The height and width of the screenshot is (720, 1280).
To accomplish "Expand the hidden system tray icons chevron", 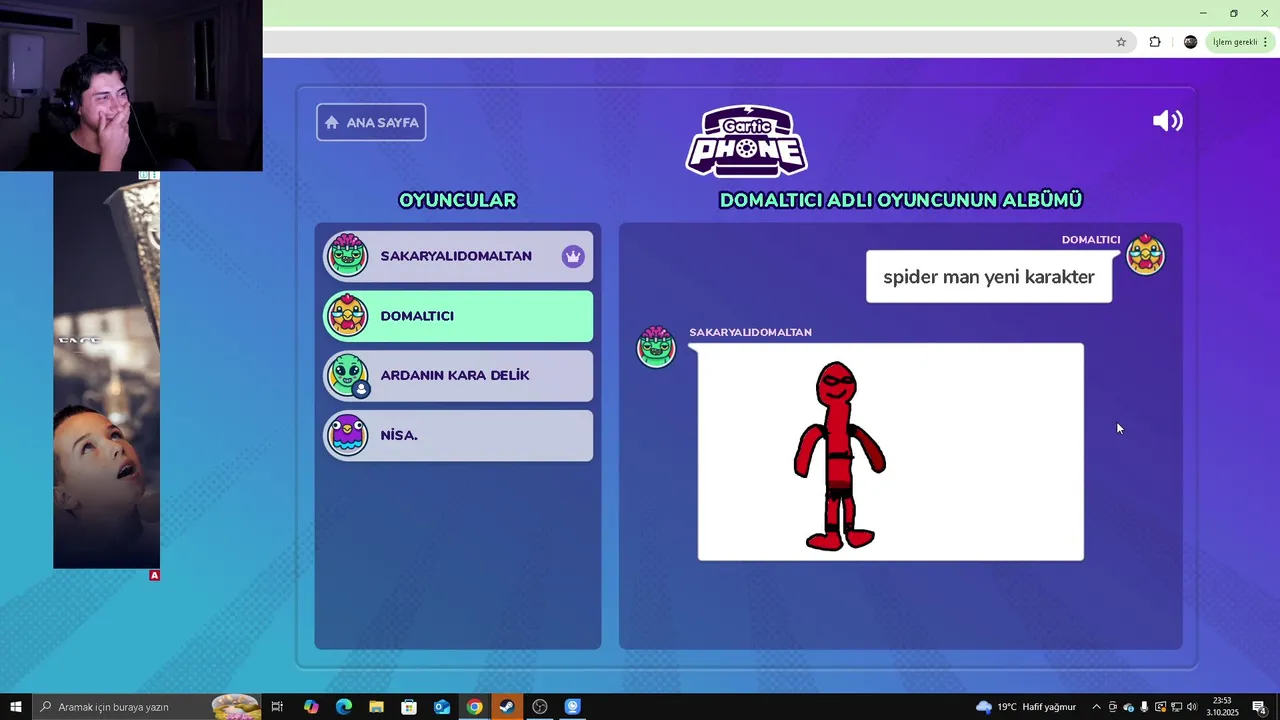I will (1096, 707).
